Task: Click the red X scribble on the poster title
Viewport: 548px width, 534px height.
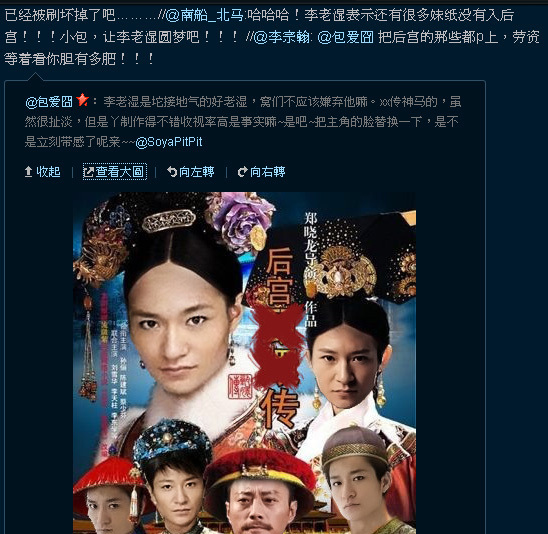Action: [278, 346]
